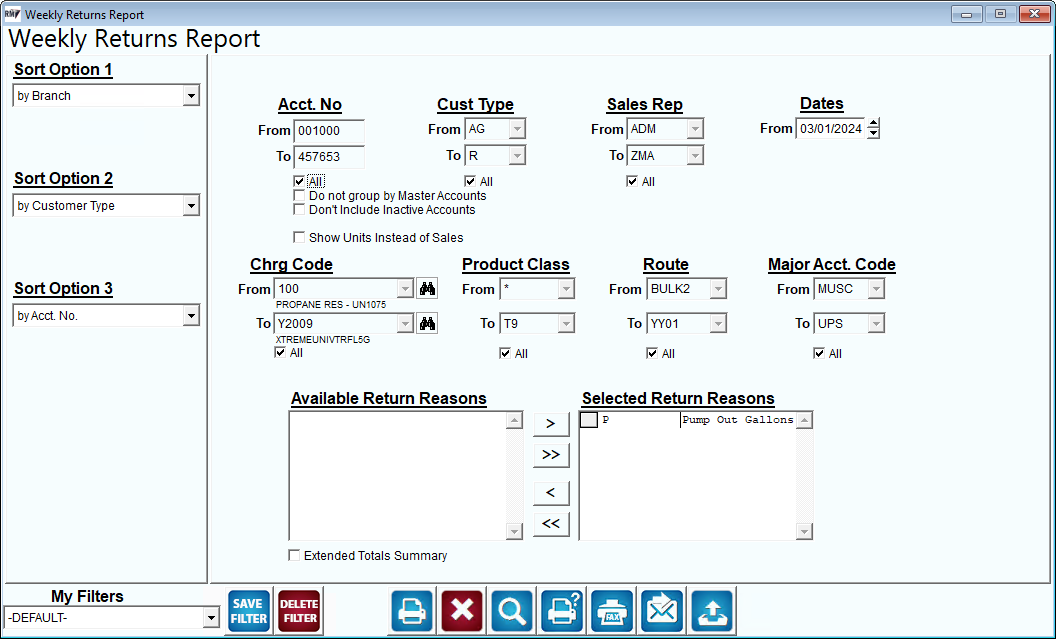
Task: Click the Acct. No From input field
Action: point(329,131)
